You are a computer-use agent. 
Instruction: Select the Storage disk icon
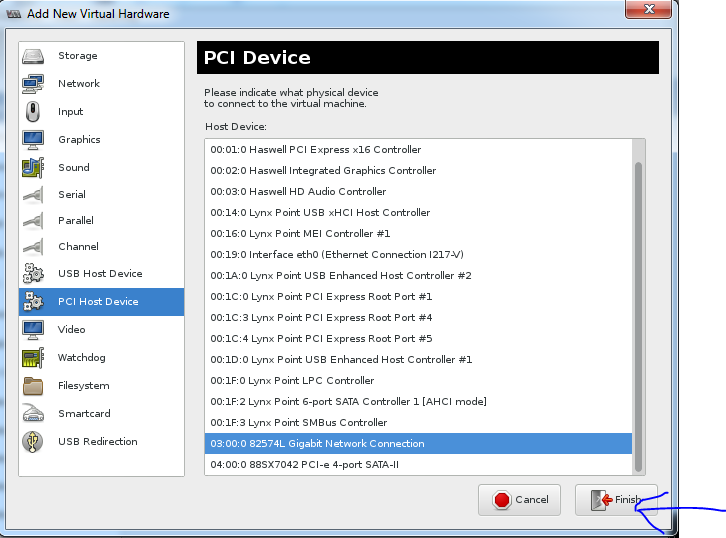33,56
